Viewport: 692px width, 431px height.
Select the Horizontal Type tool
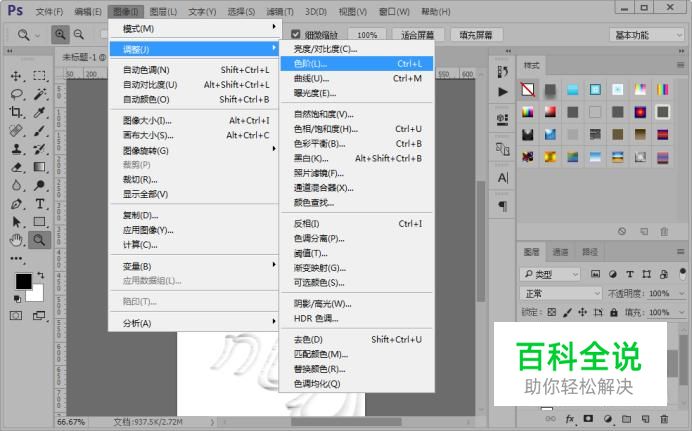[40, 204]
